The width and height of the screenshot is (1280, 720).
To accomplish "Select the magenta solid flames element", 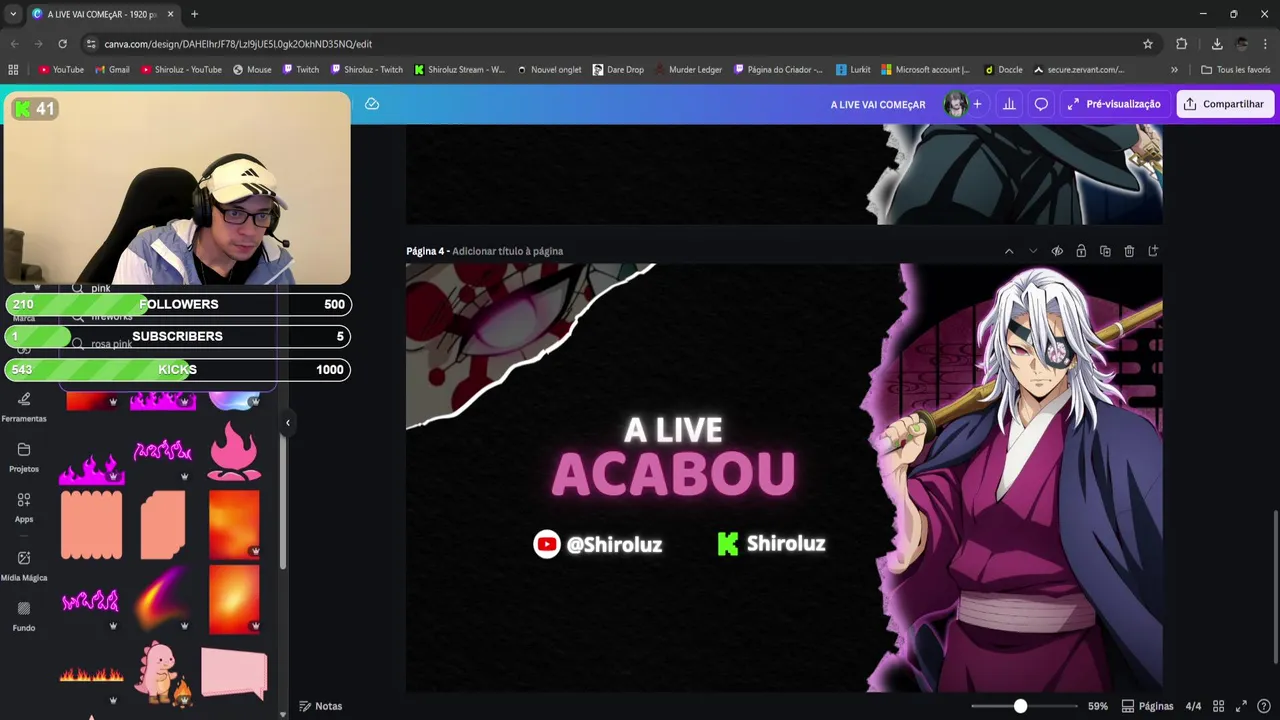I will tap(91, 469).
